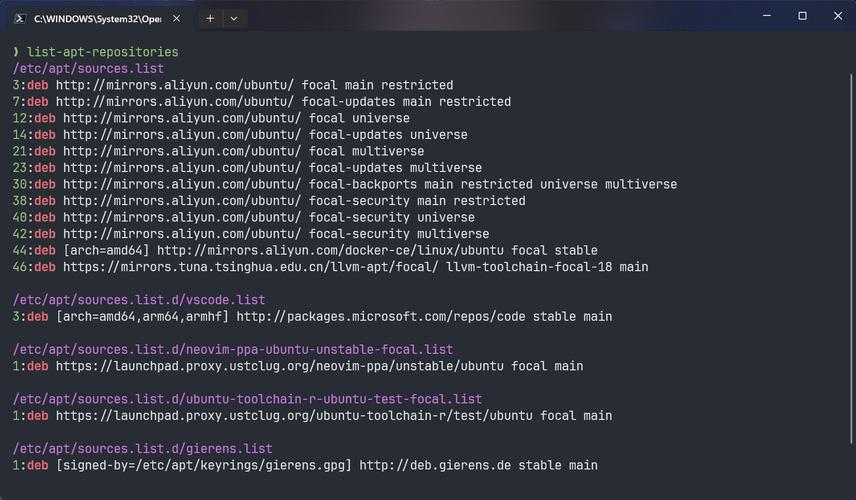
Task: Click the PowerShell icon on the tab
Action: coord(19,18)
